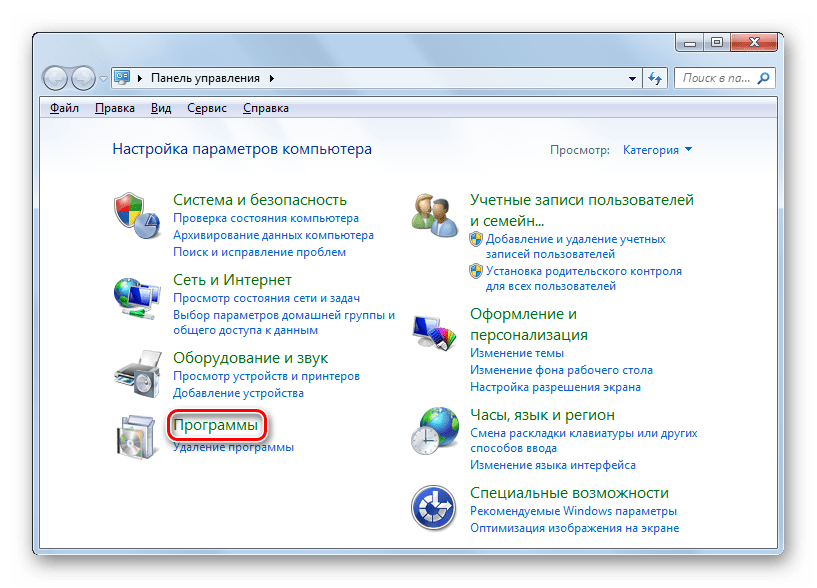Open the Вид menu
Image resolution: width=817 pixels, height=588 pixels.
click(x=161, y=108)
